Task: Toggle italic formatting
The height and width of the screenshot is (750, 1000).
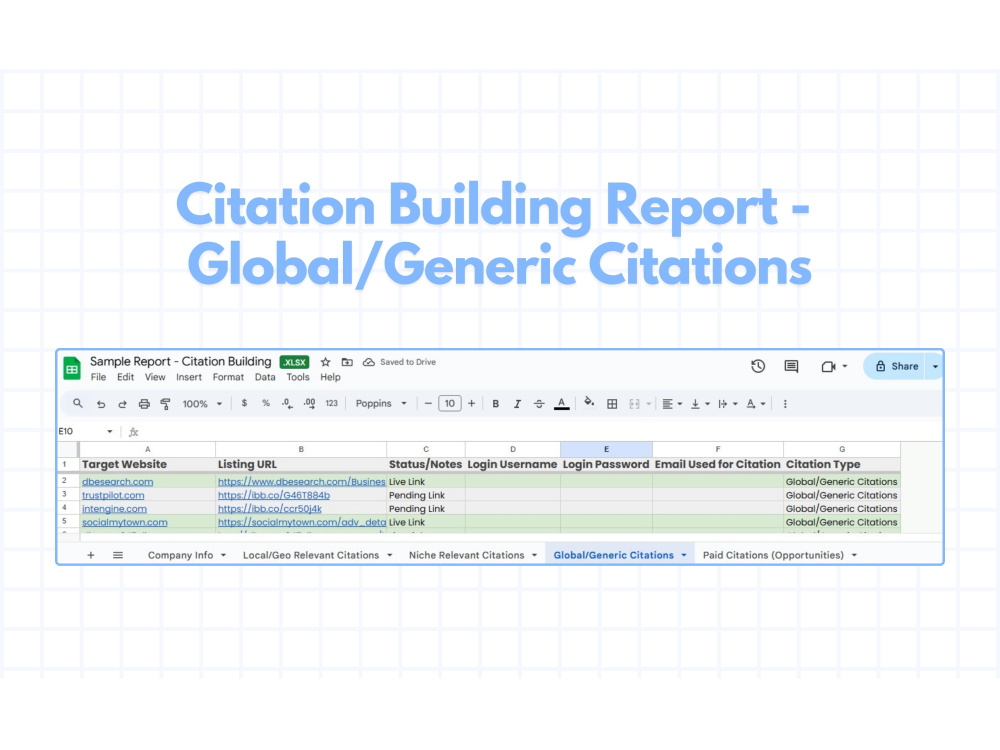Action: coord(517,404)
